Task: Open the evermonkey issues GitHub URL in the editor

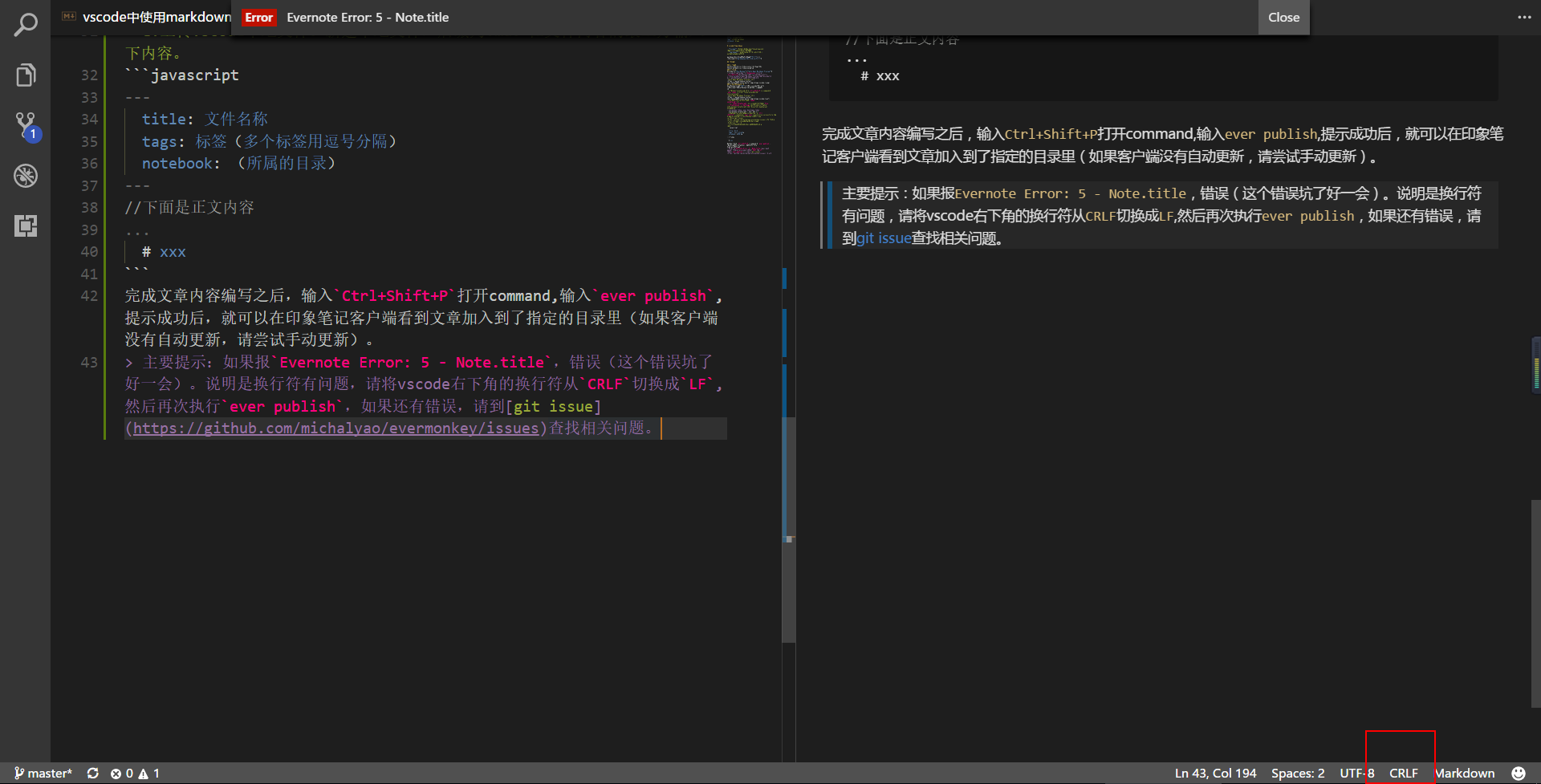Action: [335, 428]
